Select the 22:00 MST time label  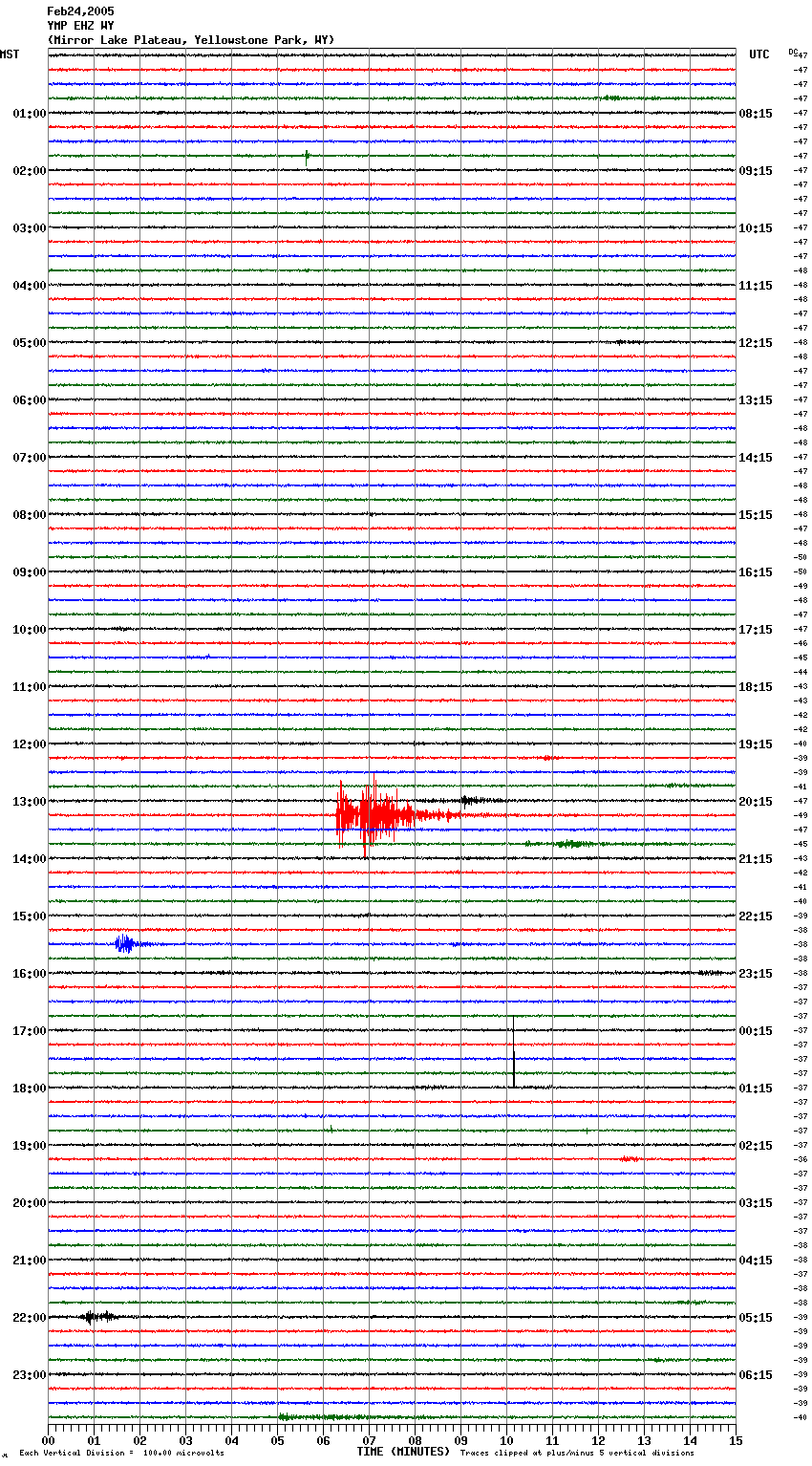point(30,1318)
